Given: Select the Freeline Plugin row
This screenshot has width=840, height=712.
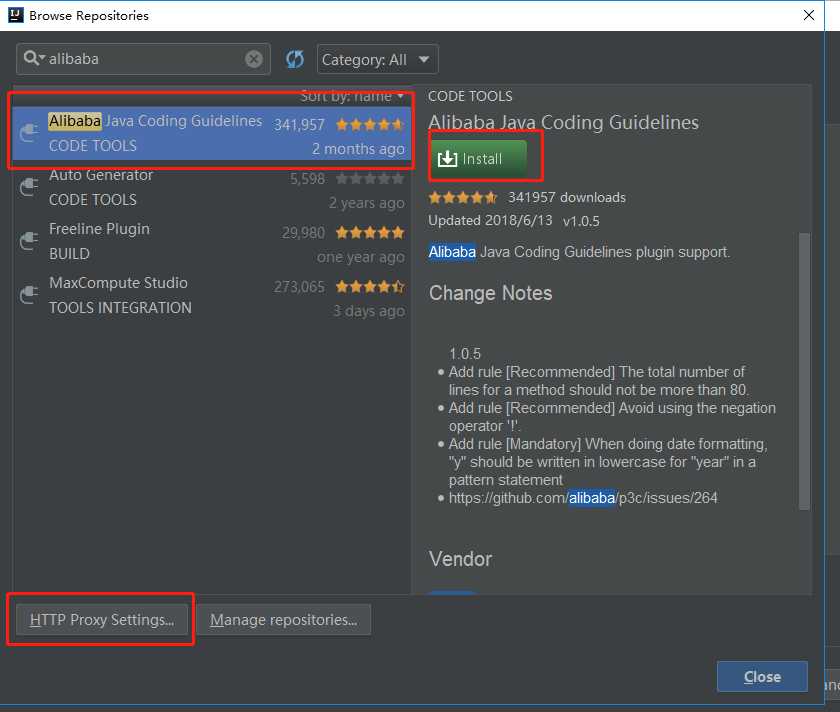Looking at the screenshot, I should [212, 241].
